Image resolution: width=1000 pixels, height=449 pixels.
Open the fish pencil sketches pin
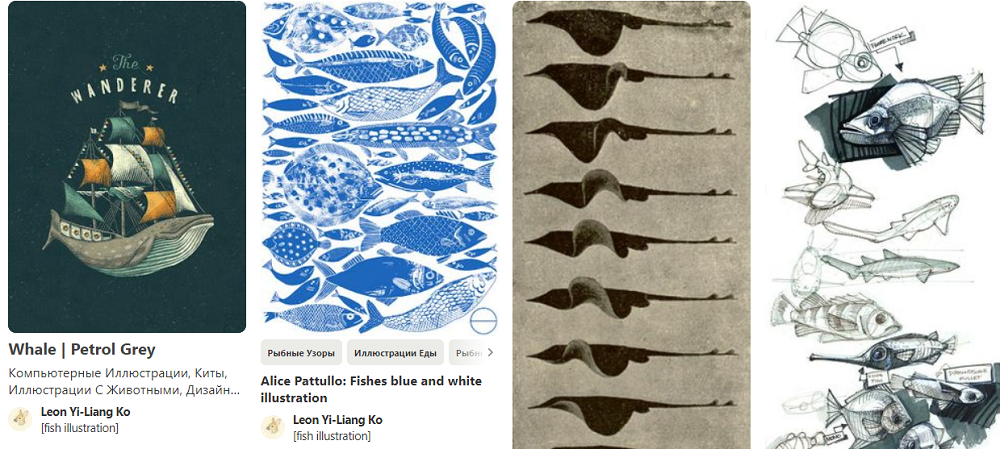pos(882,225)
